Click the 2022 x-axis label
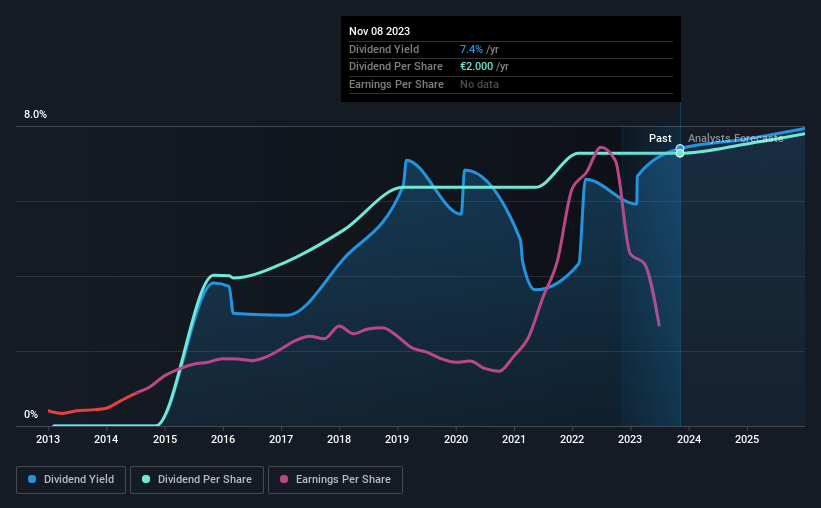 point(572,439)
